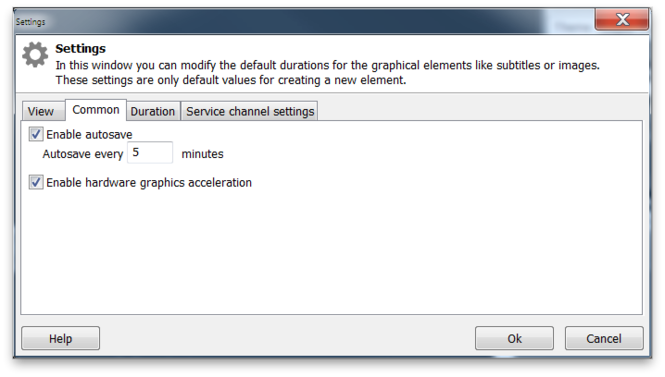Image resolution: width=665 pixels, height=377 pixels.
Task: Close the Settings dialog with the X
Action: pos(622,20)
